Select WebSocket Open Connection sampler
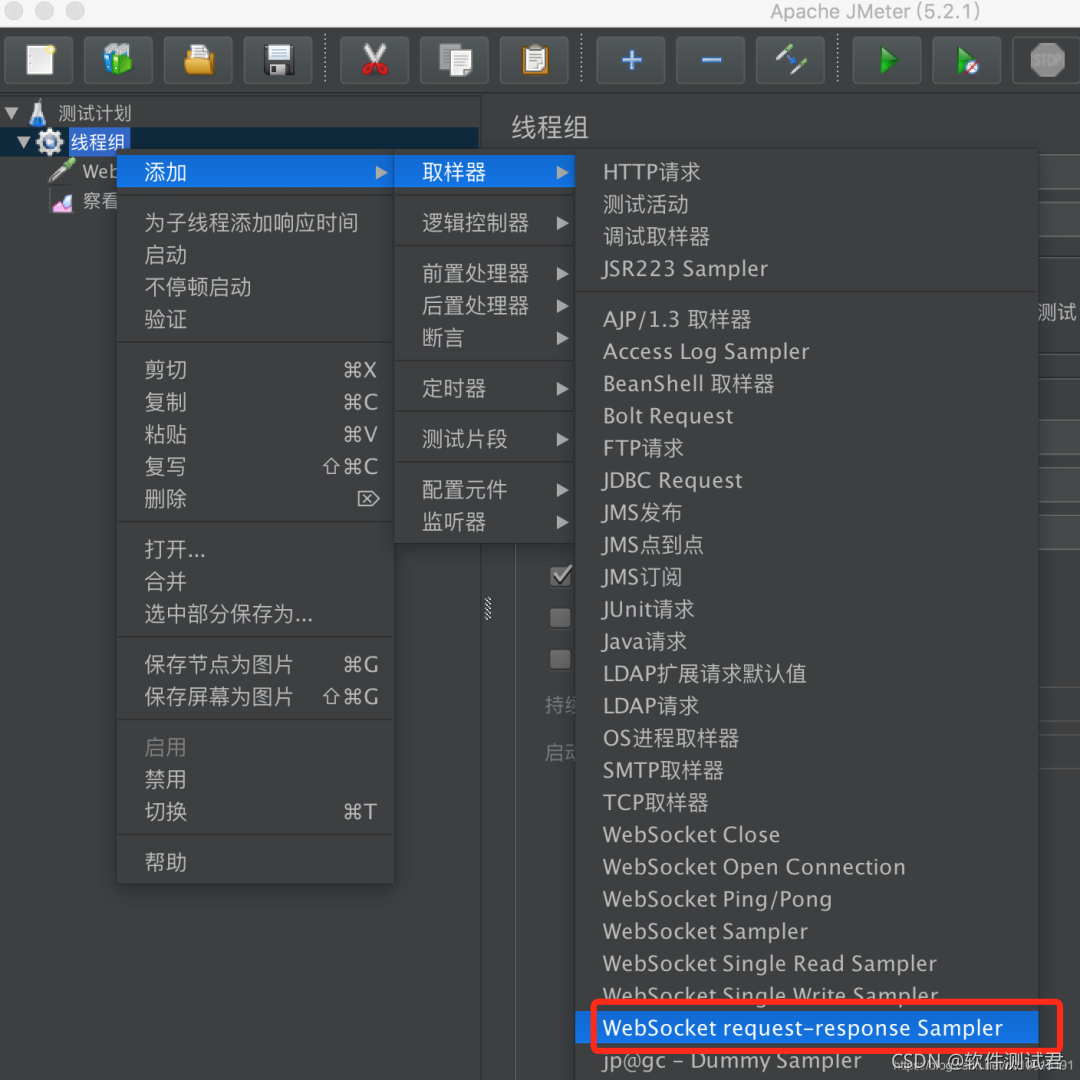Screen dimensions: 1080x1080 tap(807, 866)
